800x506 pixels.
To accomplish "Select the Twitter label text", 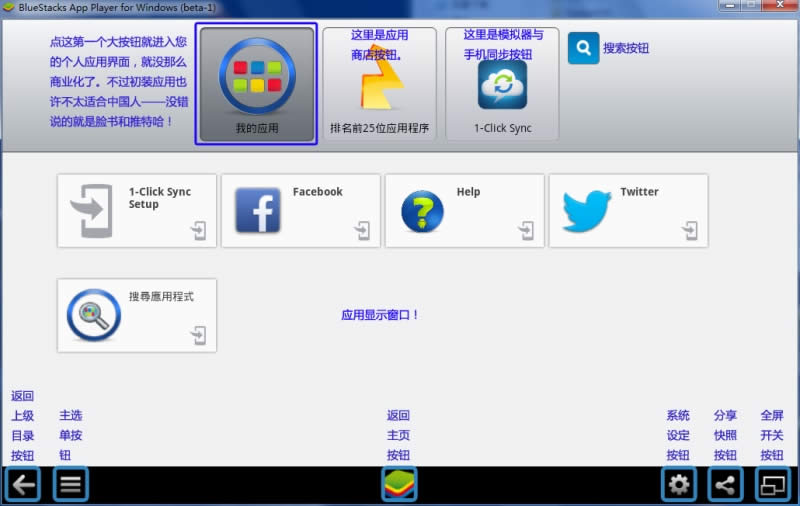I will pyautogui.click(x=639, y=192).
